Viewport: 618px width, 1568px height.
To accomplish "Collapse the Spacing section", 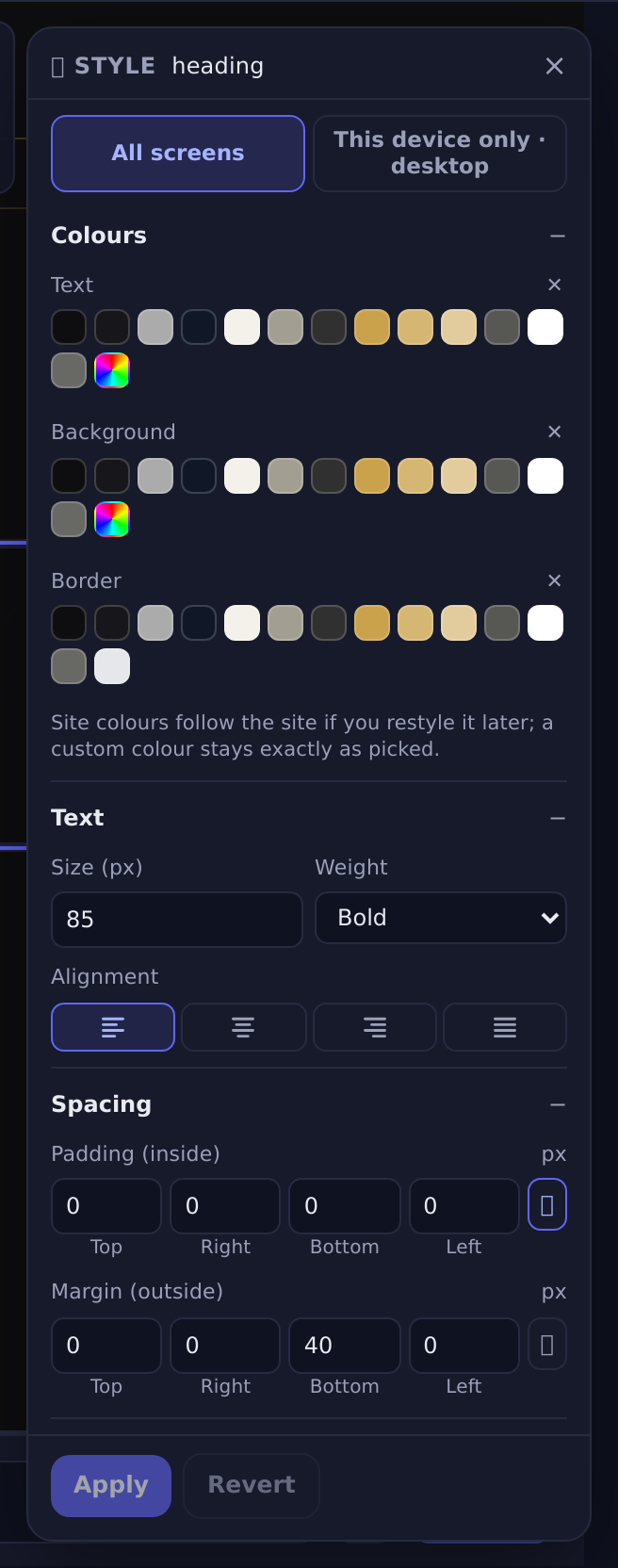I will pos(558,1104).
